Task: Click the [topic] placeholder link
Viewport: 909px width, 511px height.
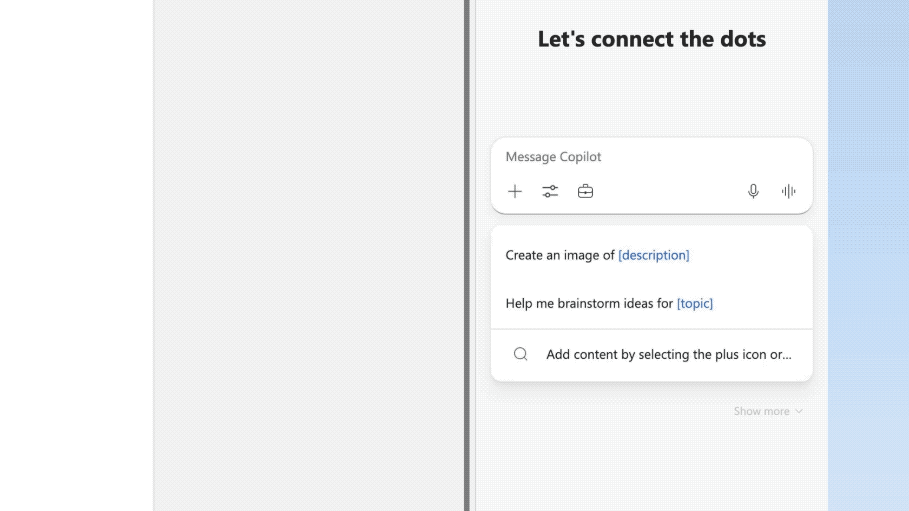Action: tap(695, 303)
